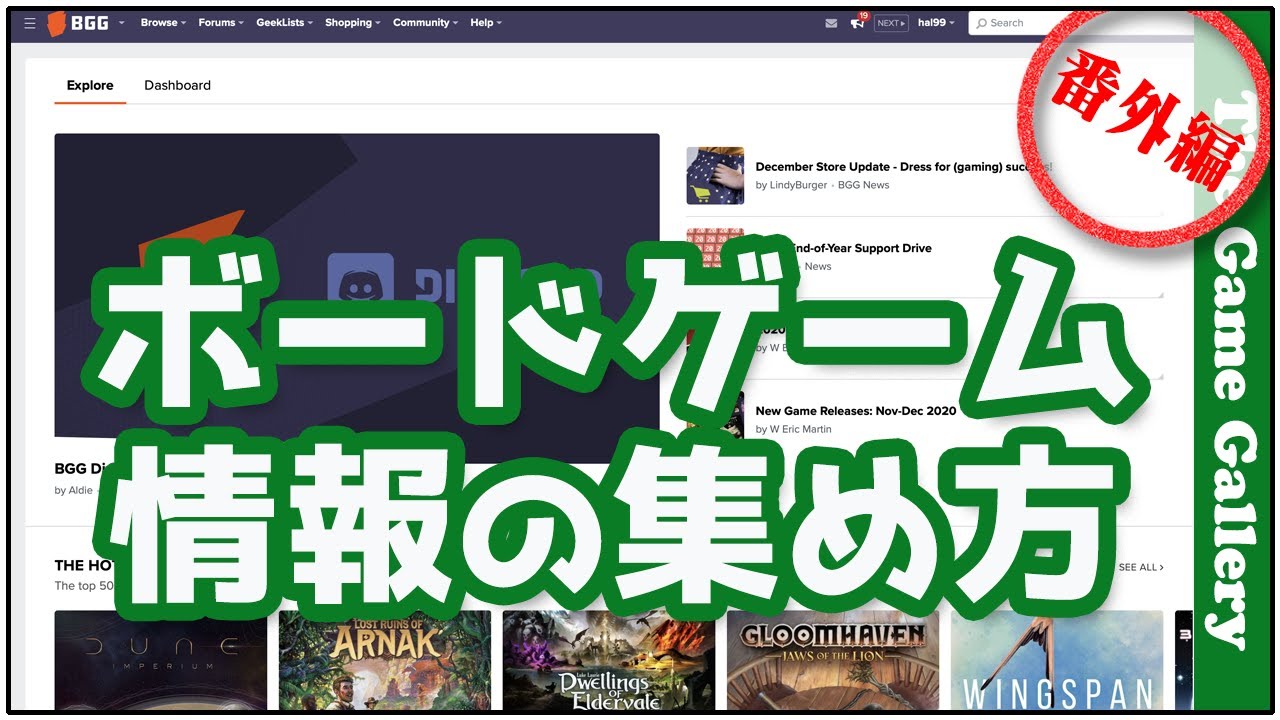Click the NEXT button in header

(x=890, y=23)
